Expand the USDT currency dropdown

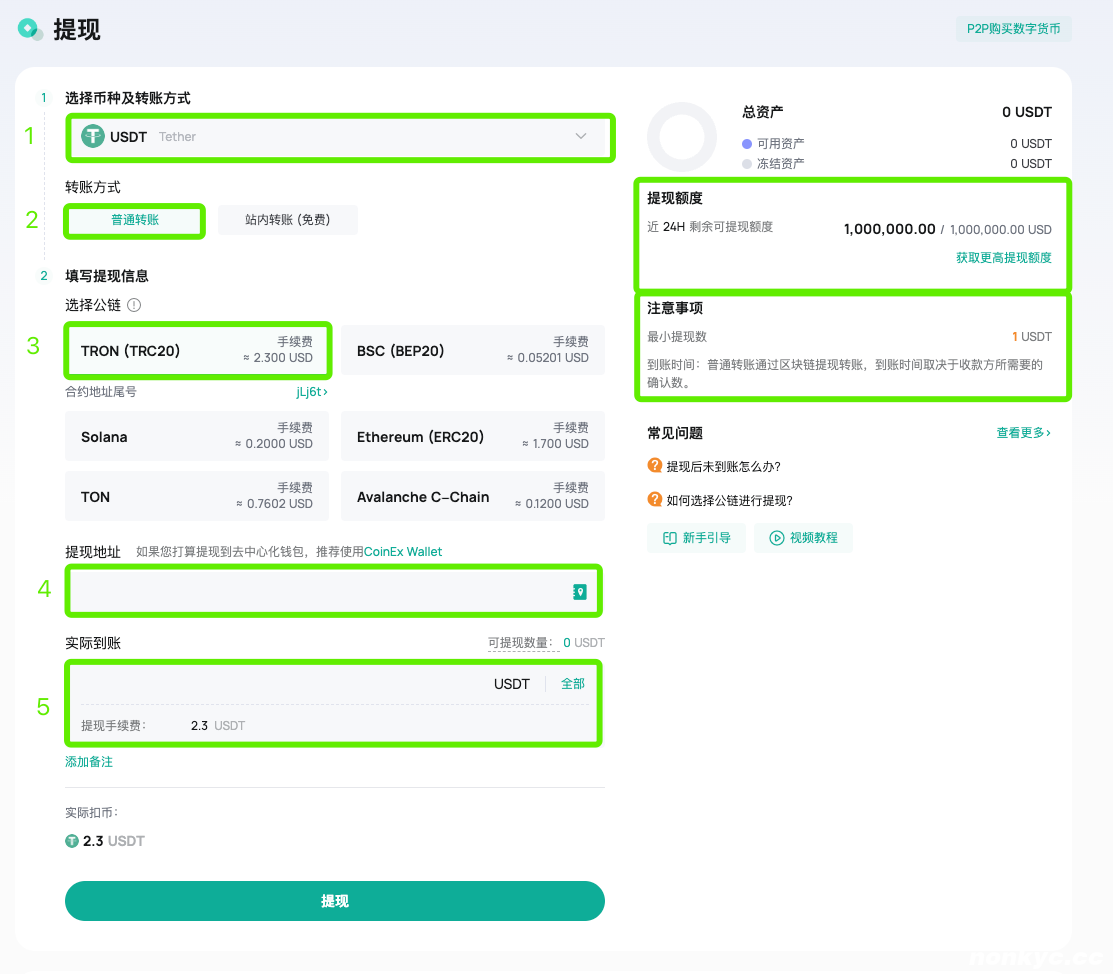[x=581, y=137]
